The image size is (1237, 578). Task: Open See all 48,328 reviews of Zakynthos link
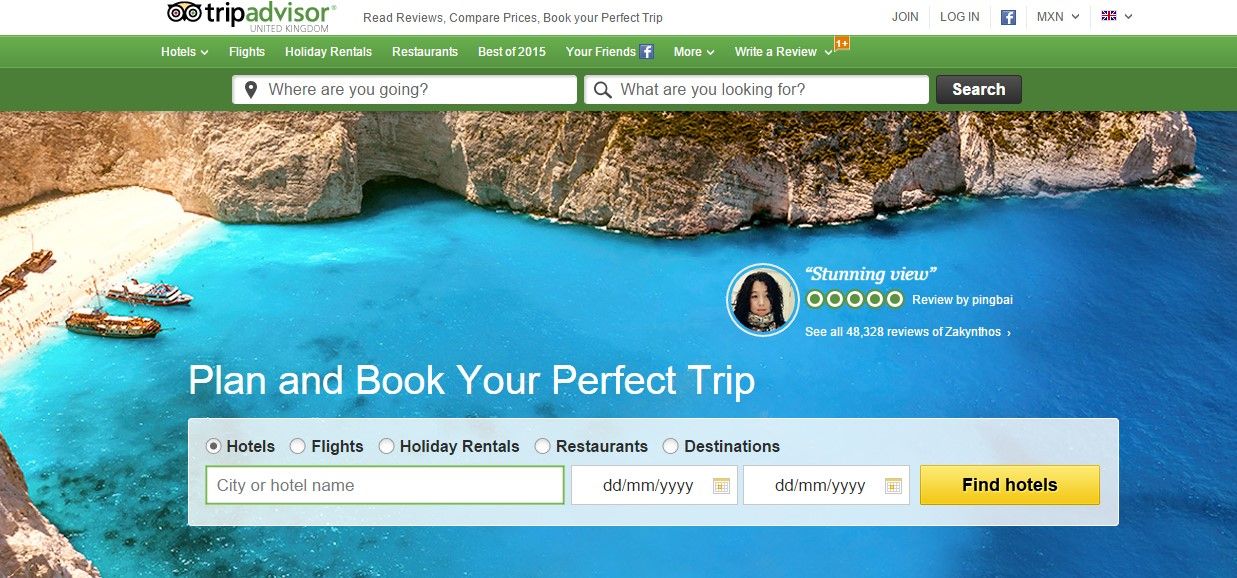point(907,332)
